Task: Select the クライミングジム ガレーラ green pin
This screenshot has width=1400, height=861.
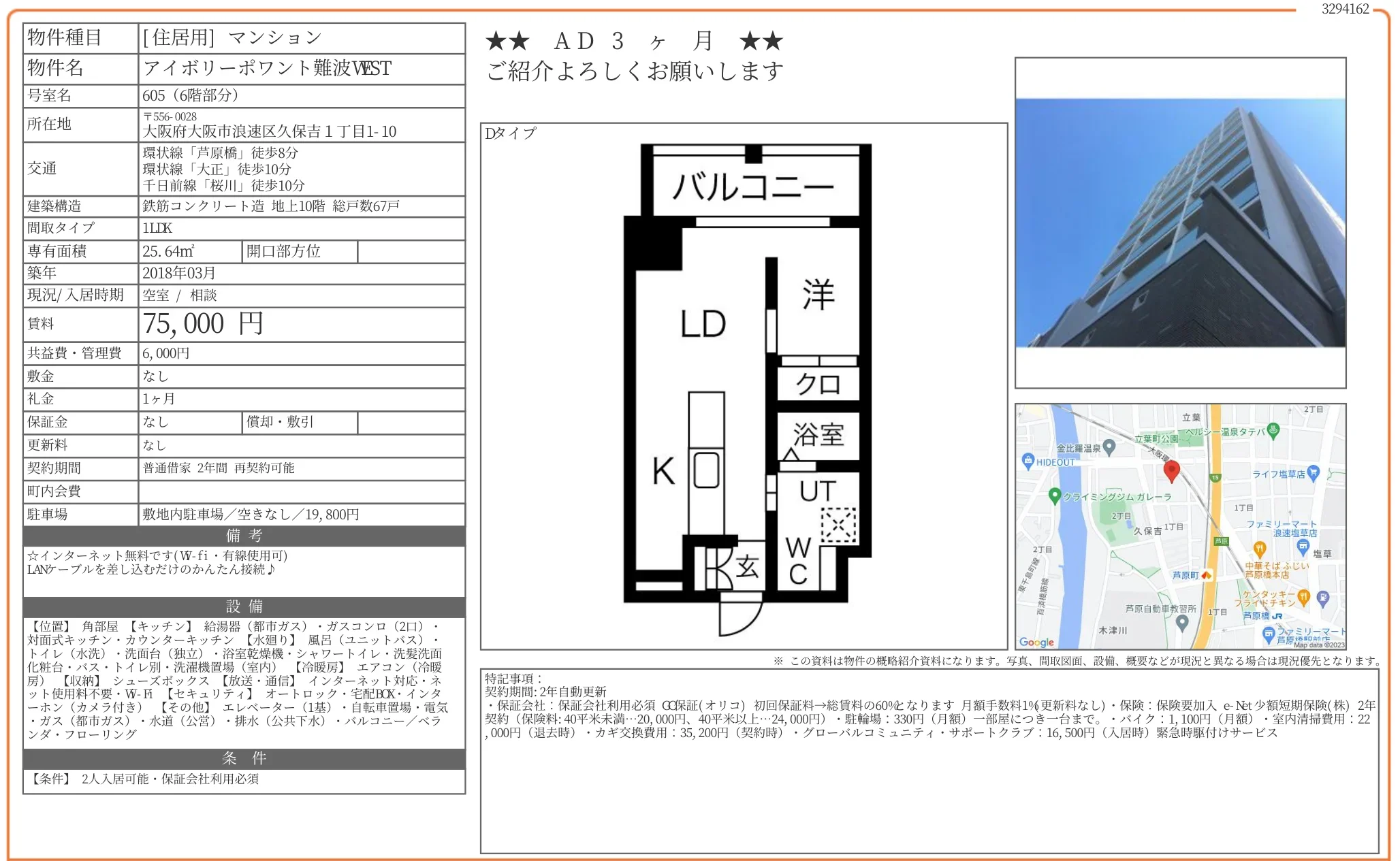Action: coord(1055,496)
